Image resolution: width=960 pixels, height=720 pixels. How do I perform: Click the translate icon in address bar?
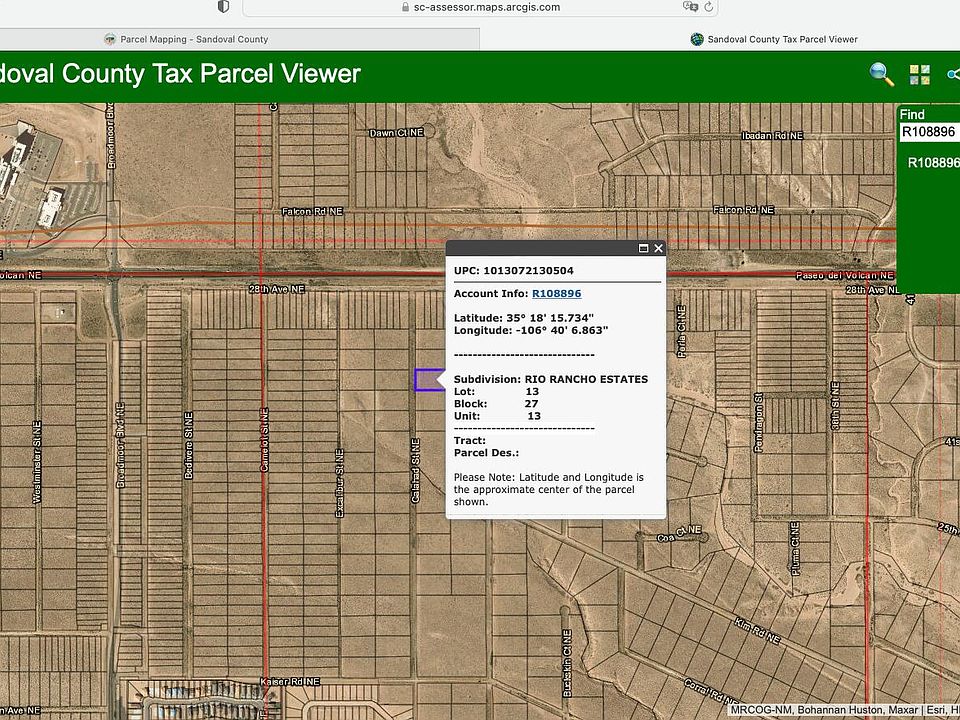(x=690, y=7)
